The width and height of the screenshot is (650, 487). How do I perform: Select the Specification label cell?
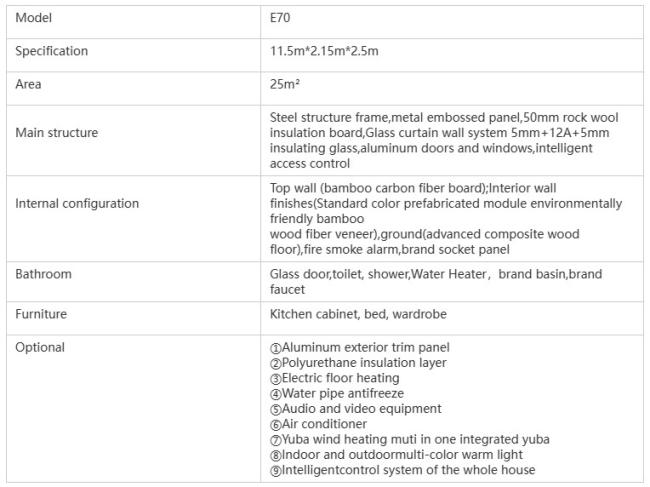[51, 51]
